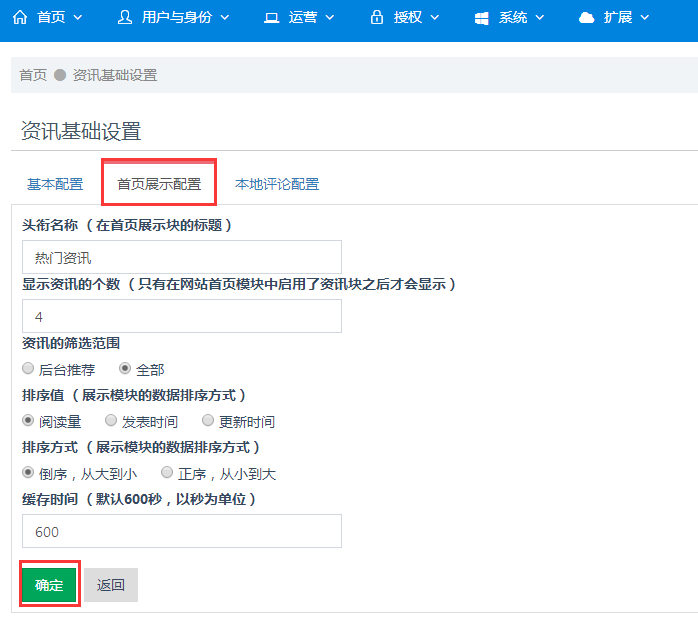Select 更新时间 as sort value
Image resolution: width=698 pixels, height=619 pixels.
tap(208, 421)
